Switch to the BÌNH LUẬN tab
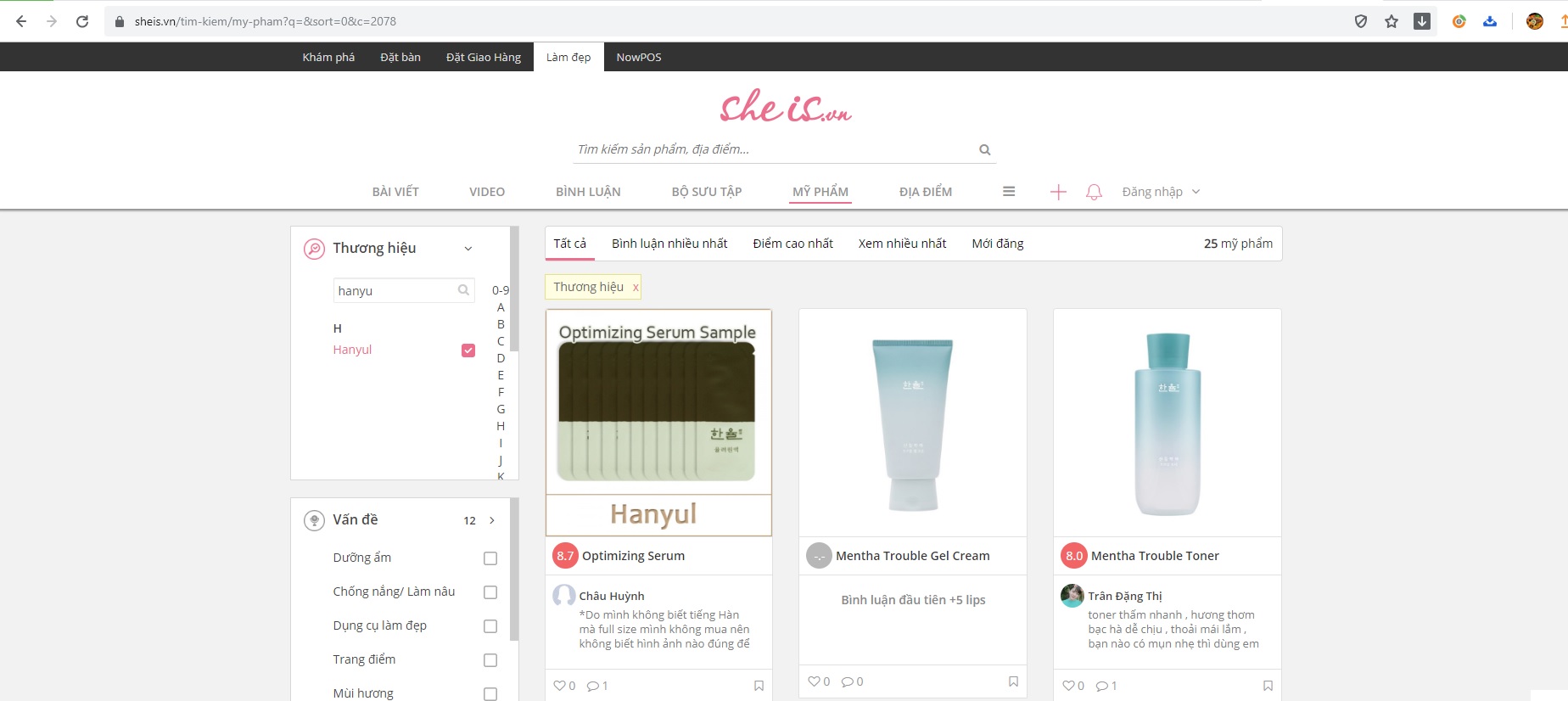Viewport: 1568px width, 701px height. [588, 192]
